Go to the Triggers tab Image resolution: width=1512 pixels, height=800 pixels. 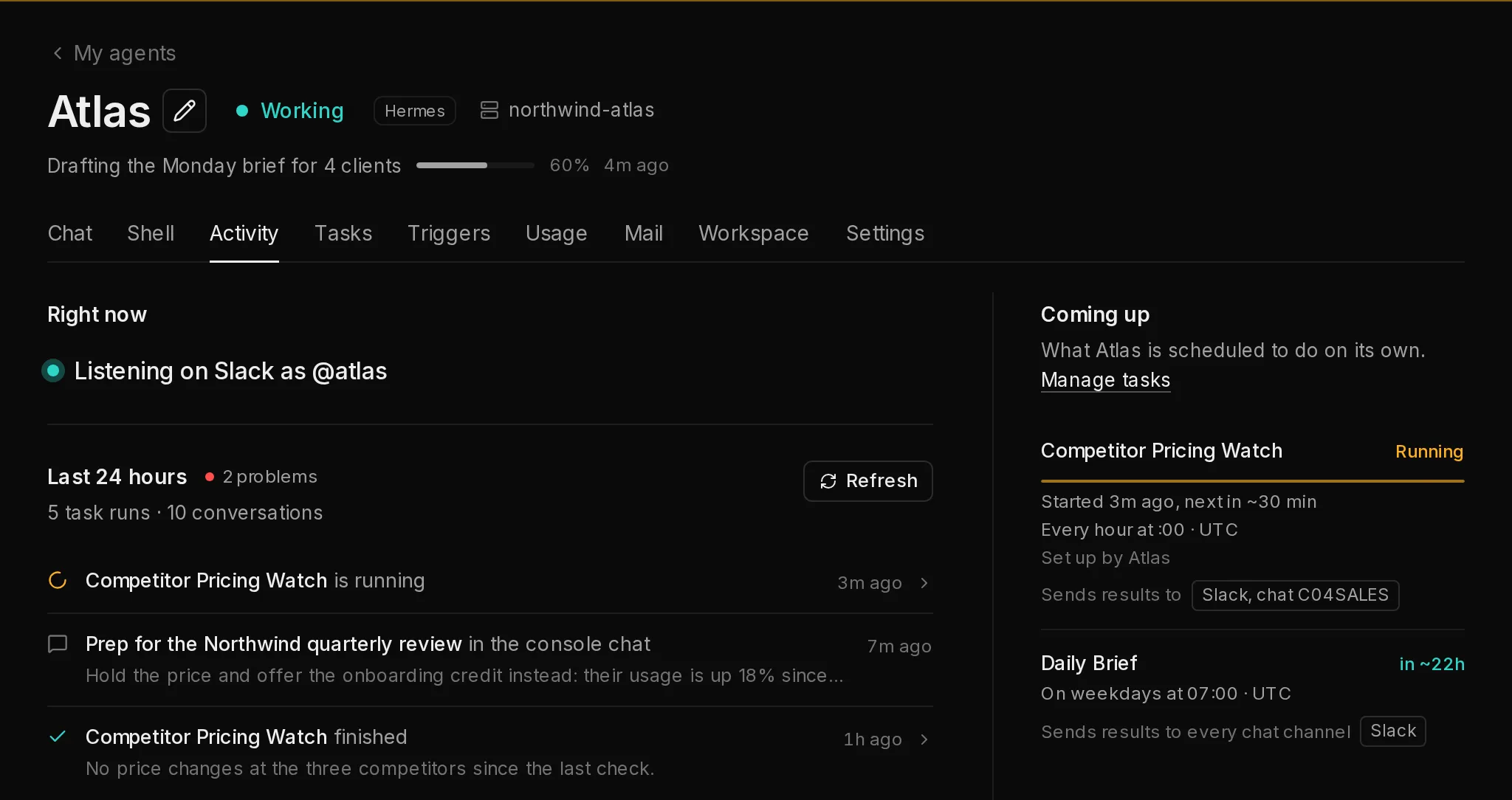pyautogui.click(x=449, y=233)
